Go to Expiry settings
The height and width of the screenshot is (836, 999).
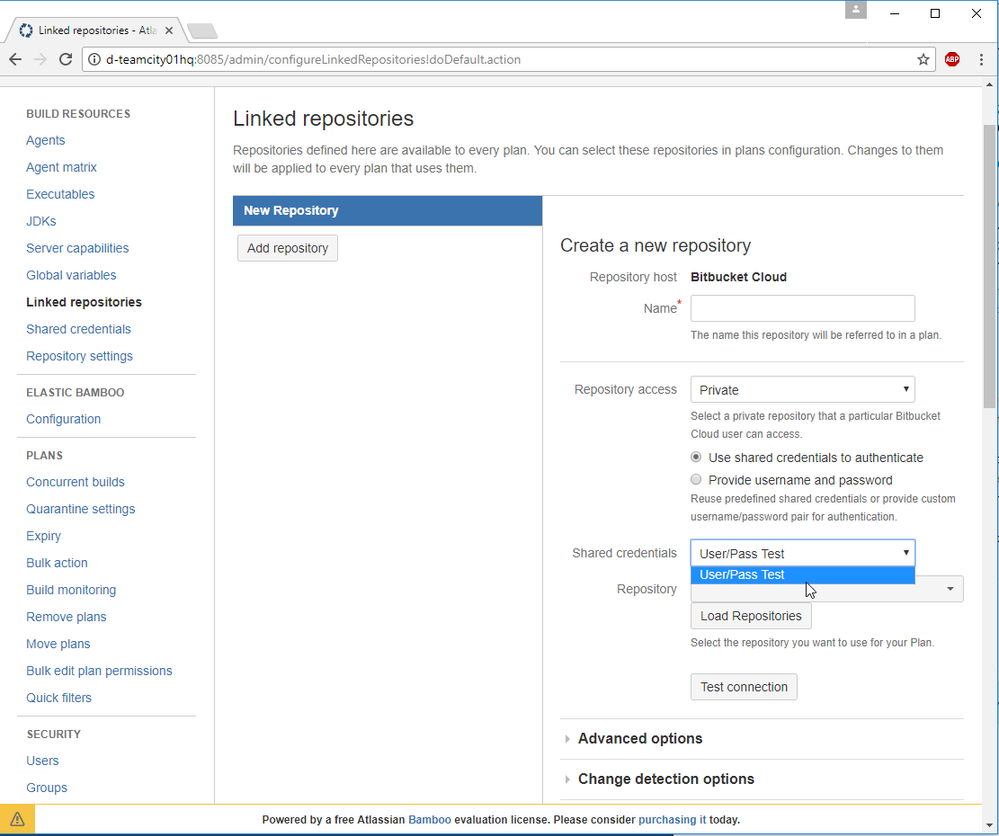[43, 536]
